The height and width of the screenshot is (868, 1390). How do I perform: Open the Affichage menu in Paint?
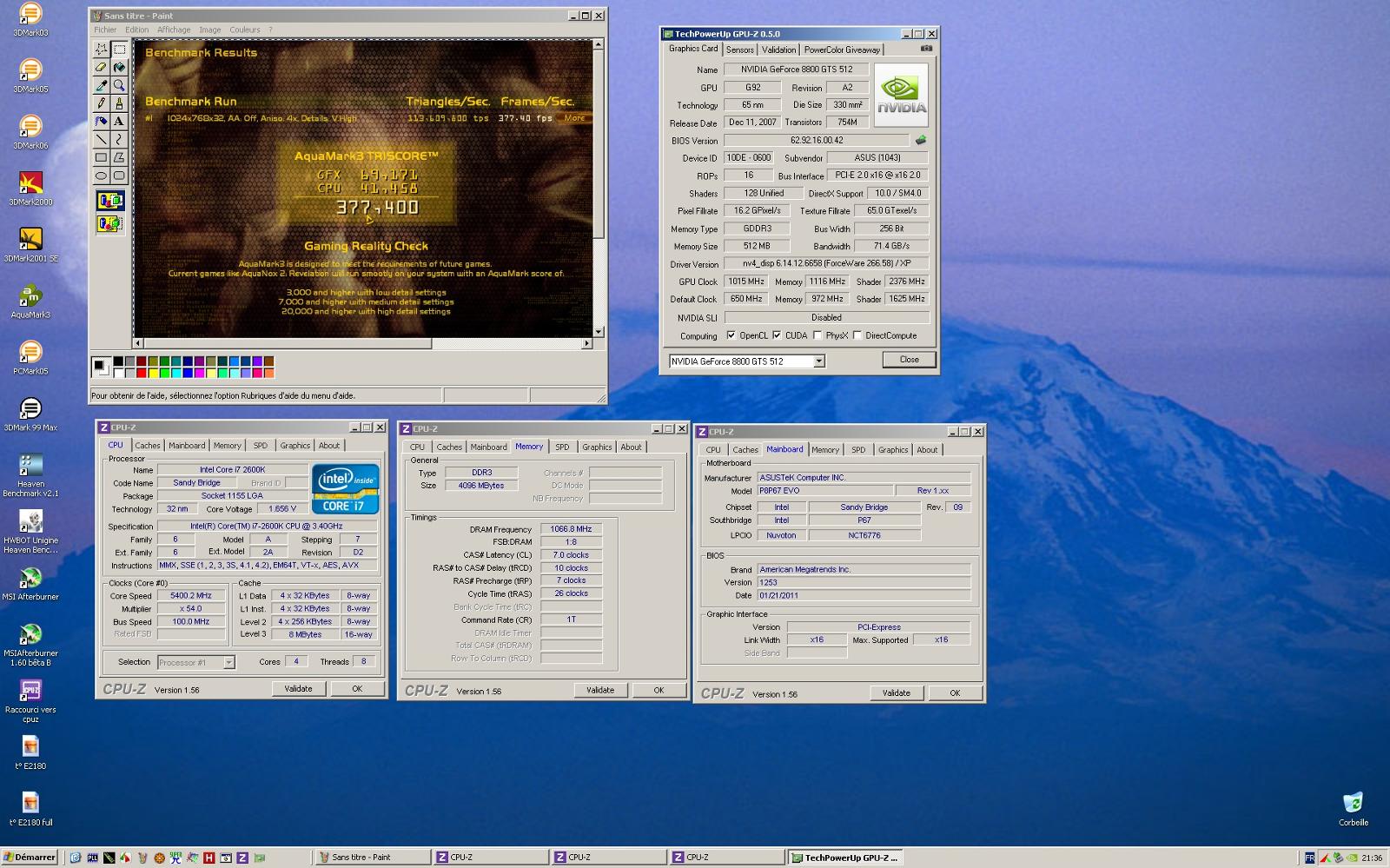point(174,30)
